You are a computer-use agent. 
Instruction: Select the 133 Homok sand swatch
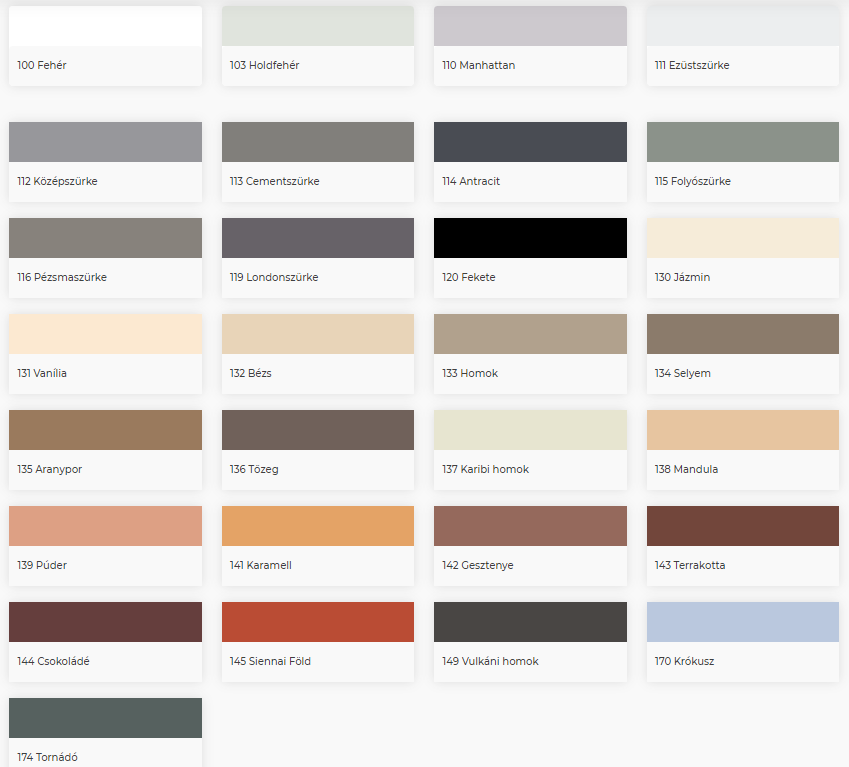point(530,334)
